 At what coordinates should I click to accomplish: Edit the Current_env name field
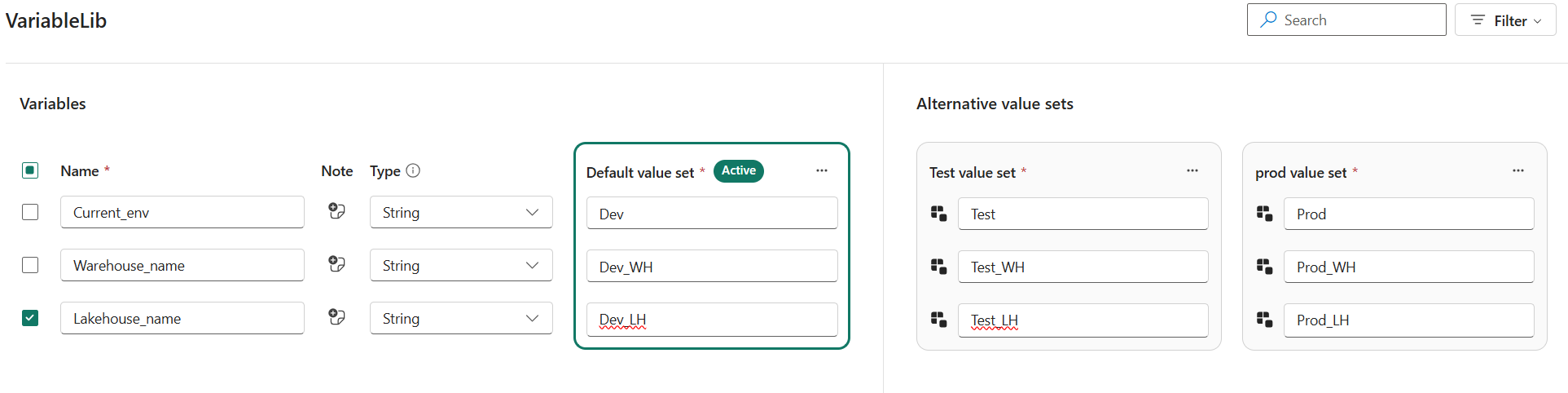[182, 212]
